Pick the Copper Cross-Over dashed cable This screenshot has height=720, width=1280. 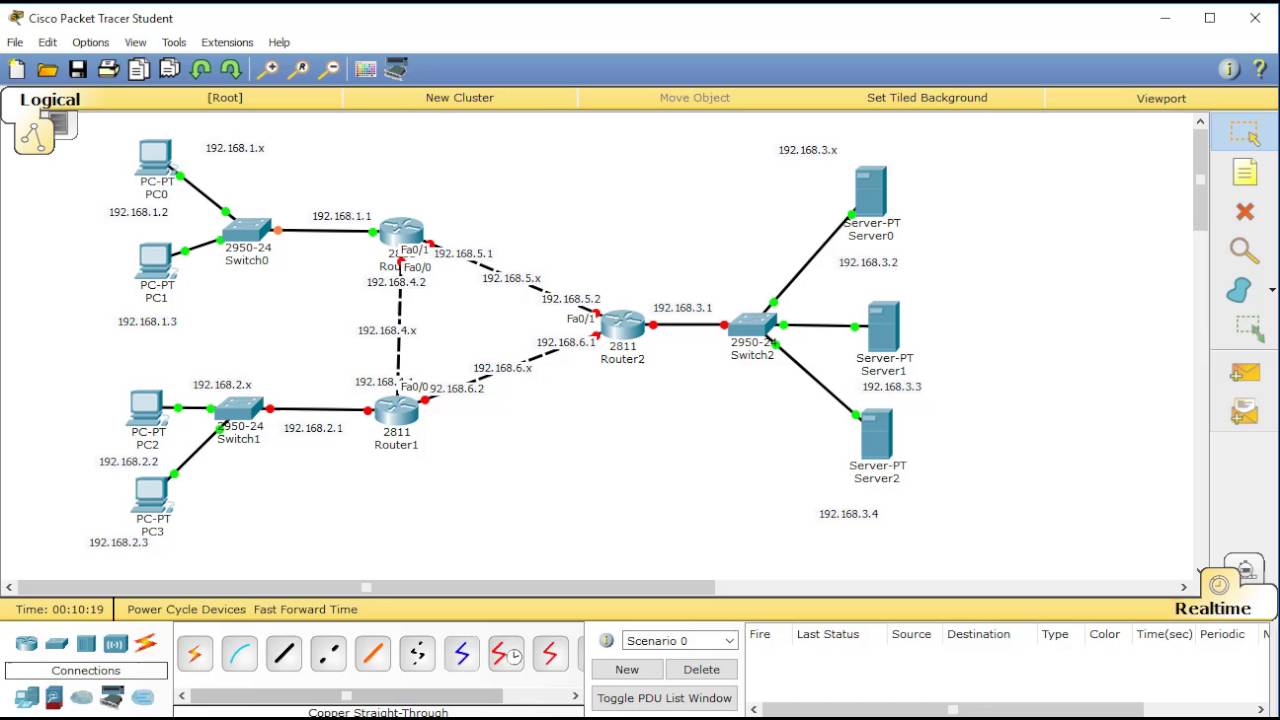(328, 654)
